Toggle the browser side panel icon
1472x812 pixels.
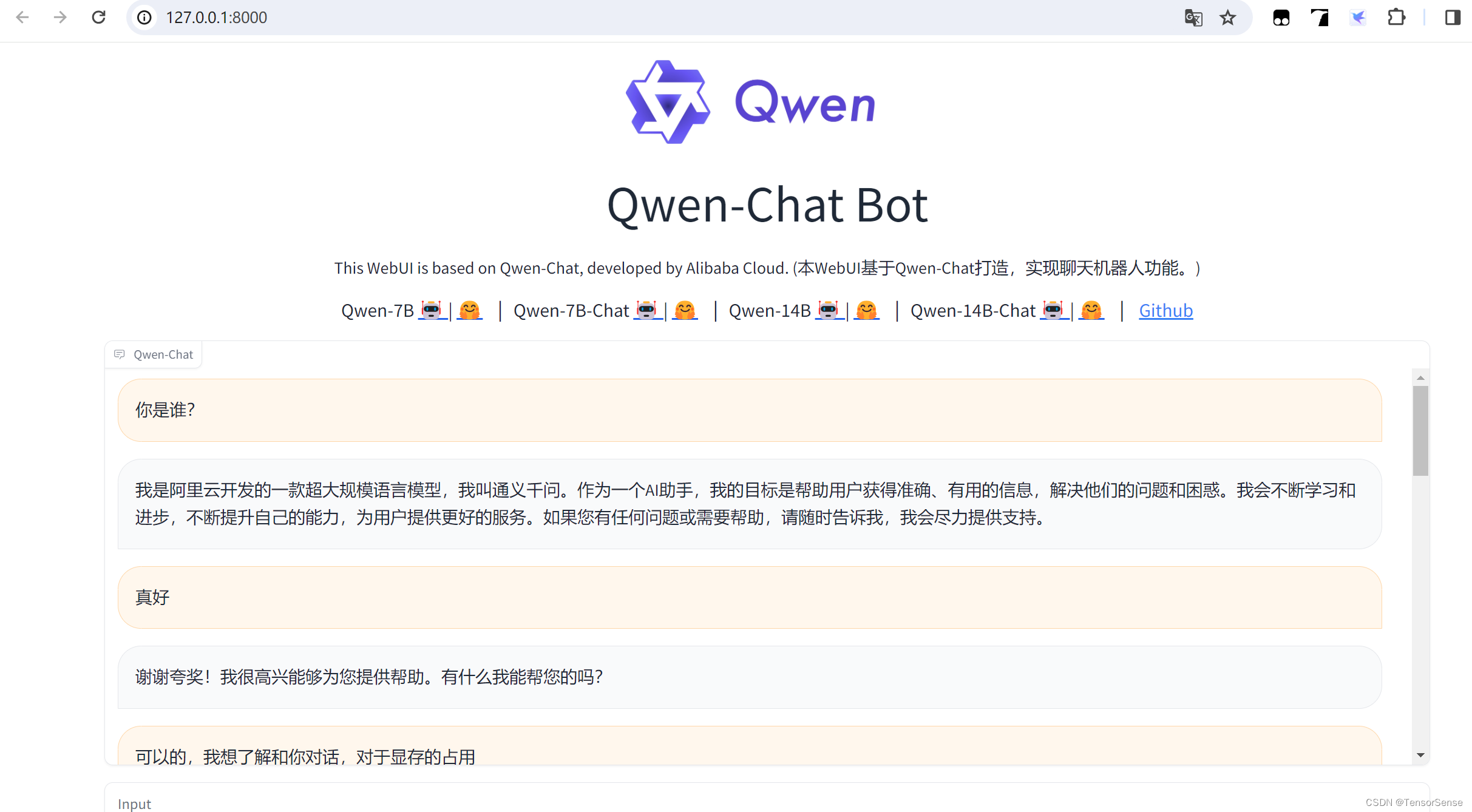[x=1452, y=18]
